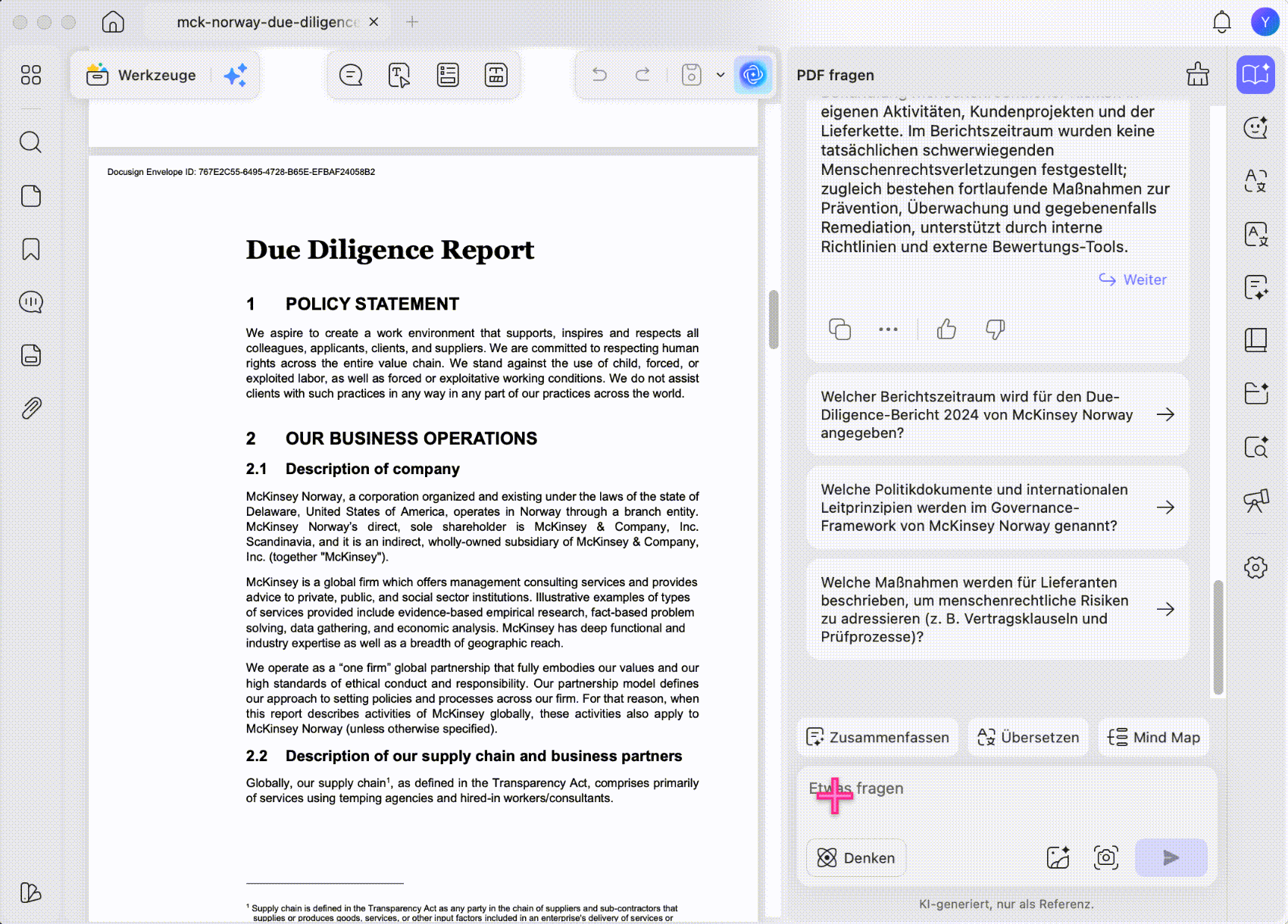Open the megaphone announcements icon

tap(1255, 500)
